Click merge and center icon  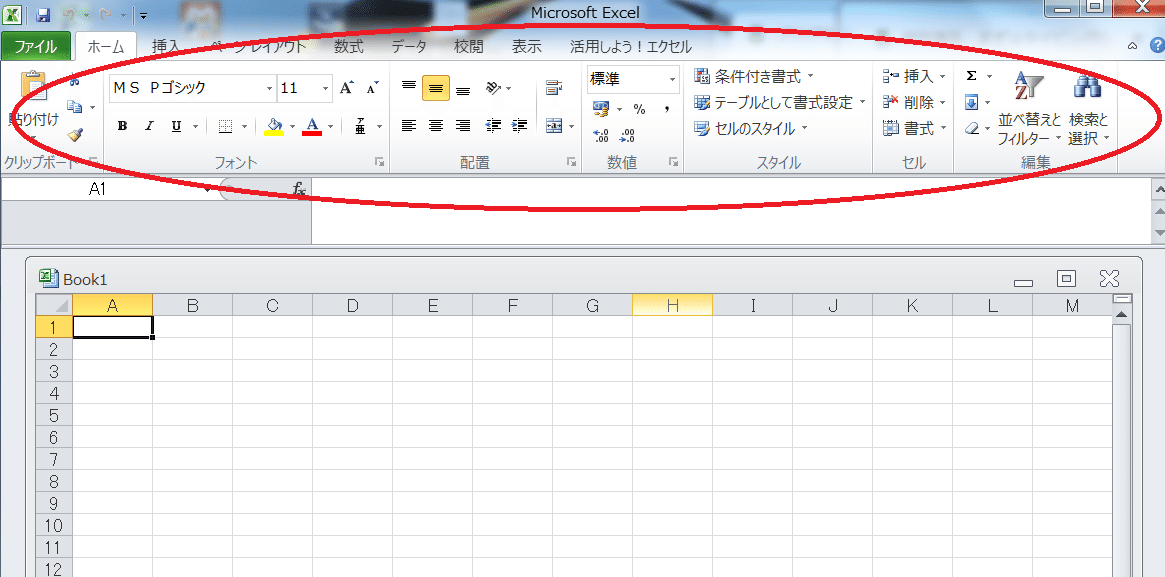pyautogui.click(x=554, y=125)
